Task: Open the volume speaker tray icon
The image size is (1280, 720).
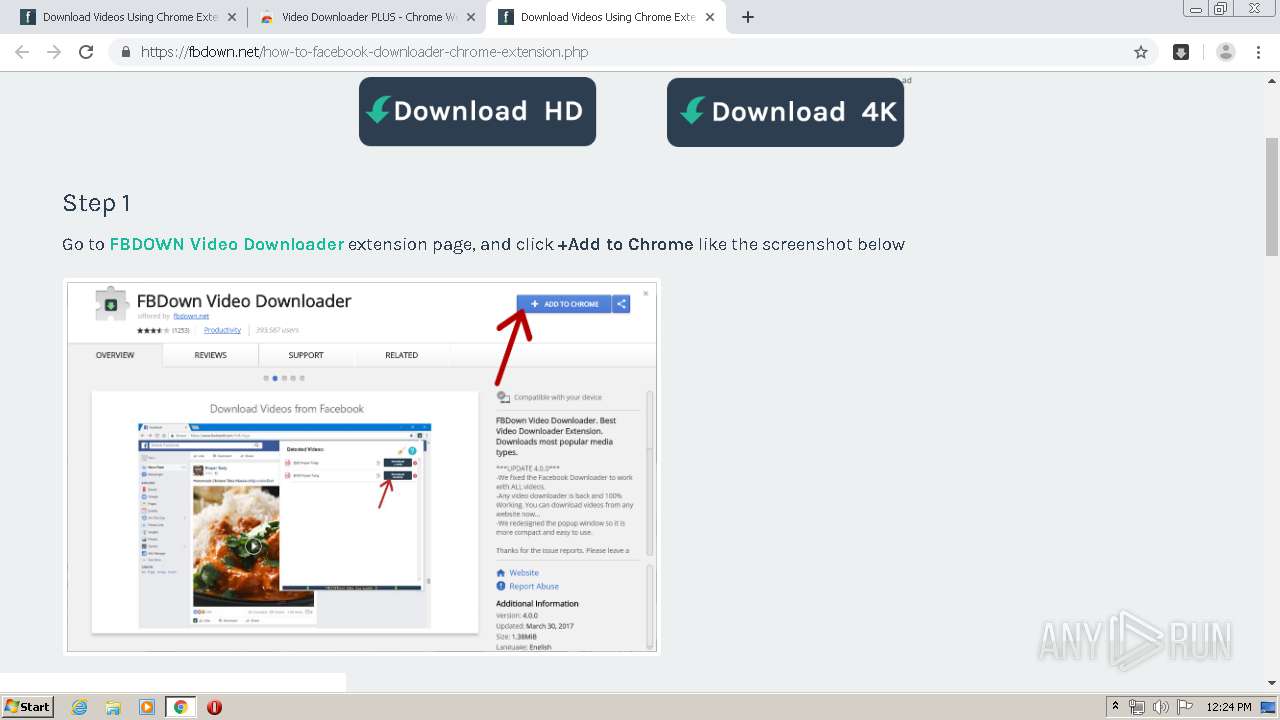Action: click(x=1161, y=707)
